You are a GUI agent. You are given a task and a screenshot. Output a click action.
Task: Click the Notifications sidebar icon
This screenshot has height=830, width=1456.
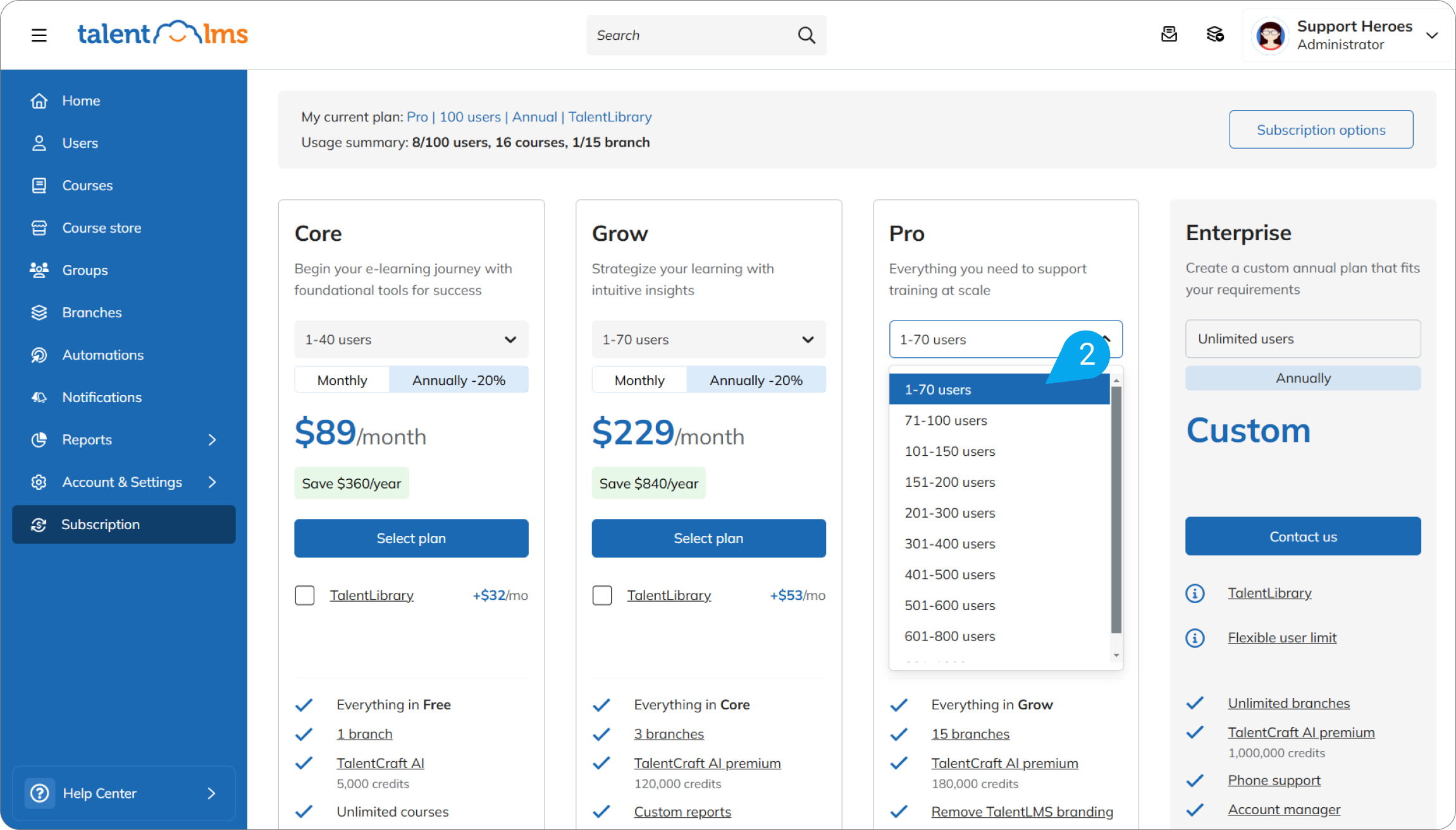tap(39, 397)
